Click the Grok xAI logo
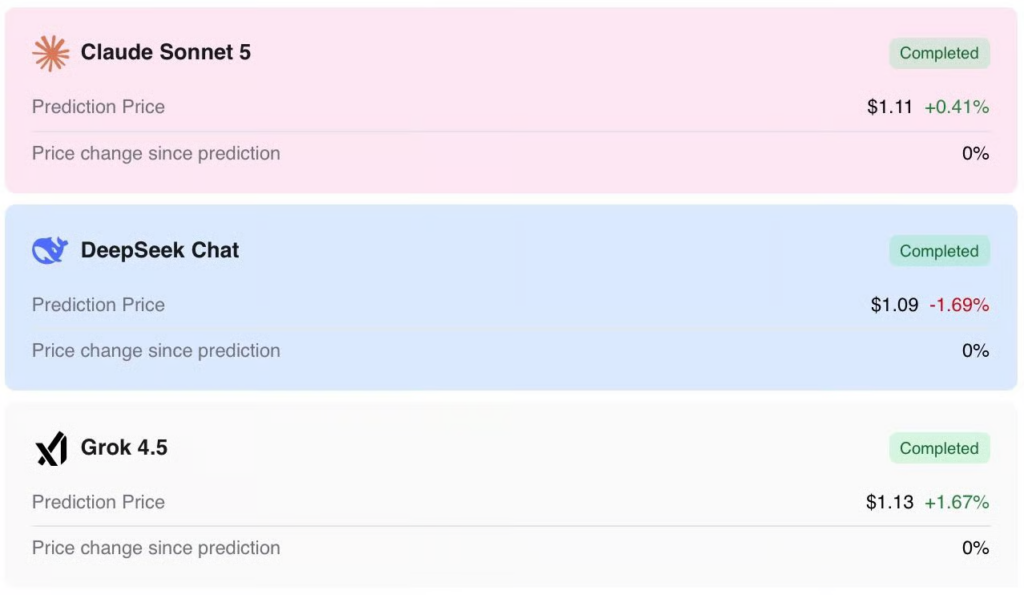 pyautogui.click(x=52, y=448)
